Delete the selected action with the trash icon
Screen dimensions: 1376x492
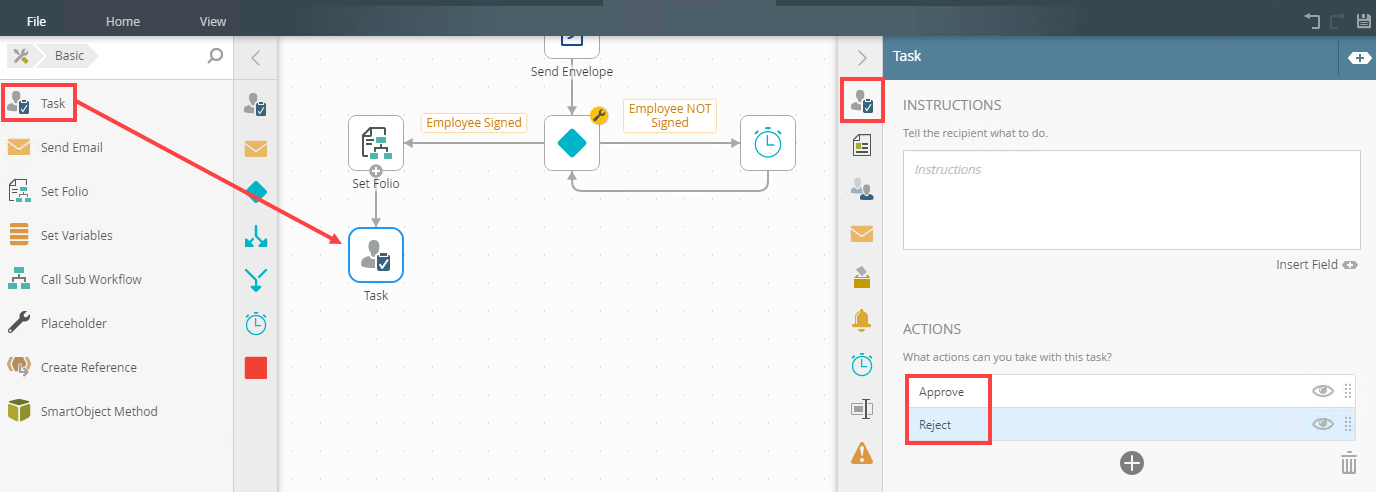click(x=1349, y=463)
